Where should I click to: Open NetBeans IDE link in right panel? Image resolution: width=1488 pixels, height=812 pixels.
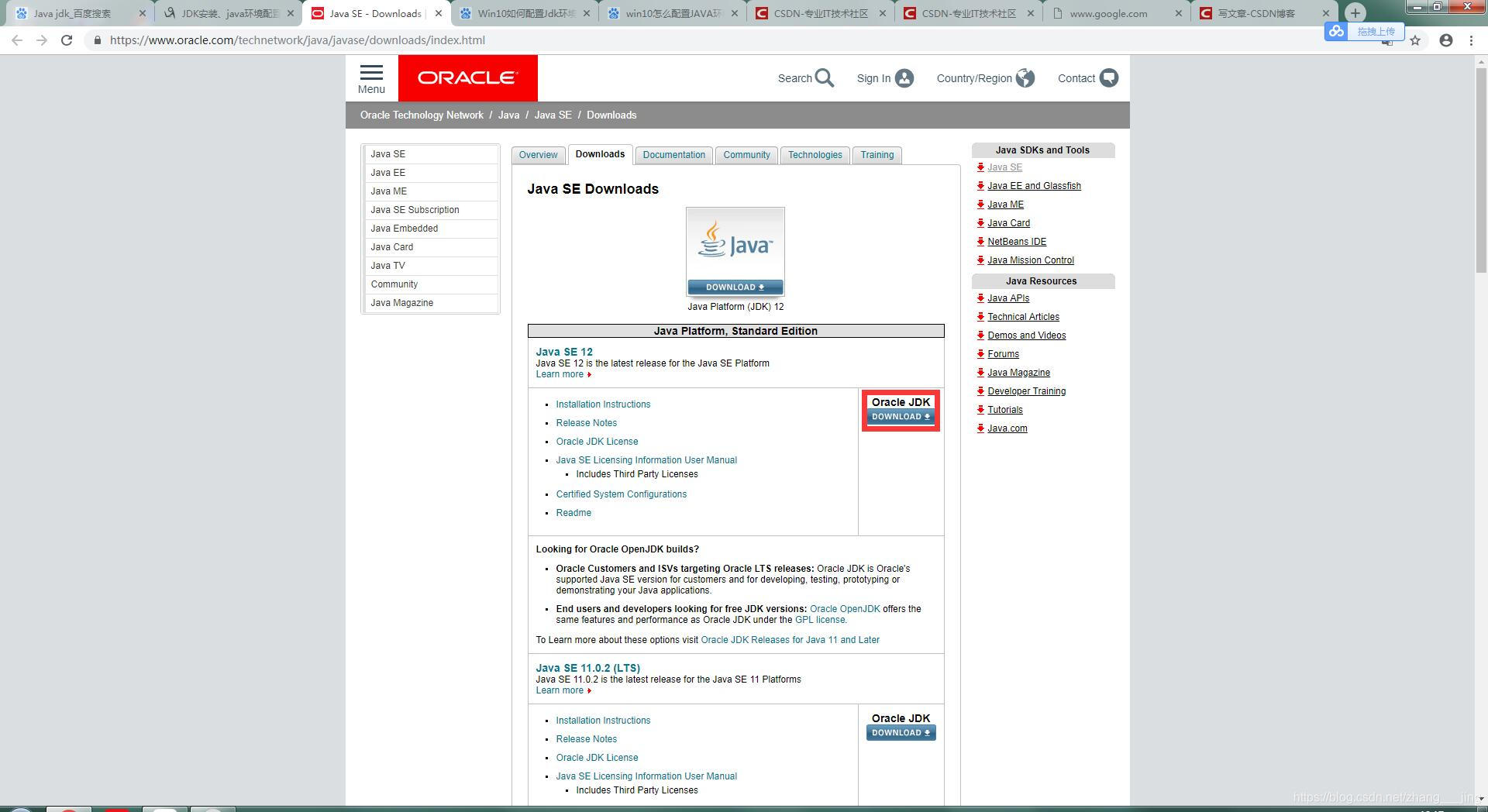tap(1017, 242)
